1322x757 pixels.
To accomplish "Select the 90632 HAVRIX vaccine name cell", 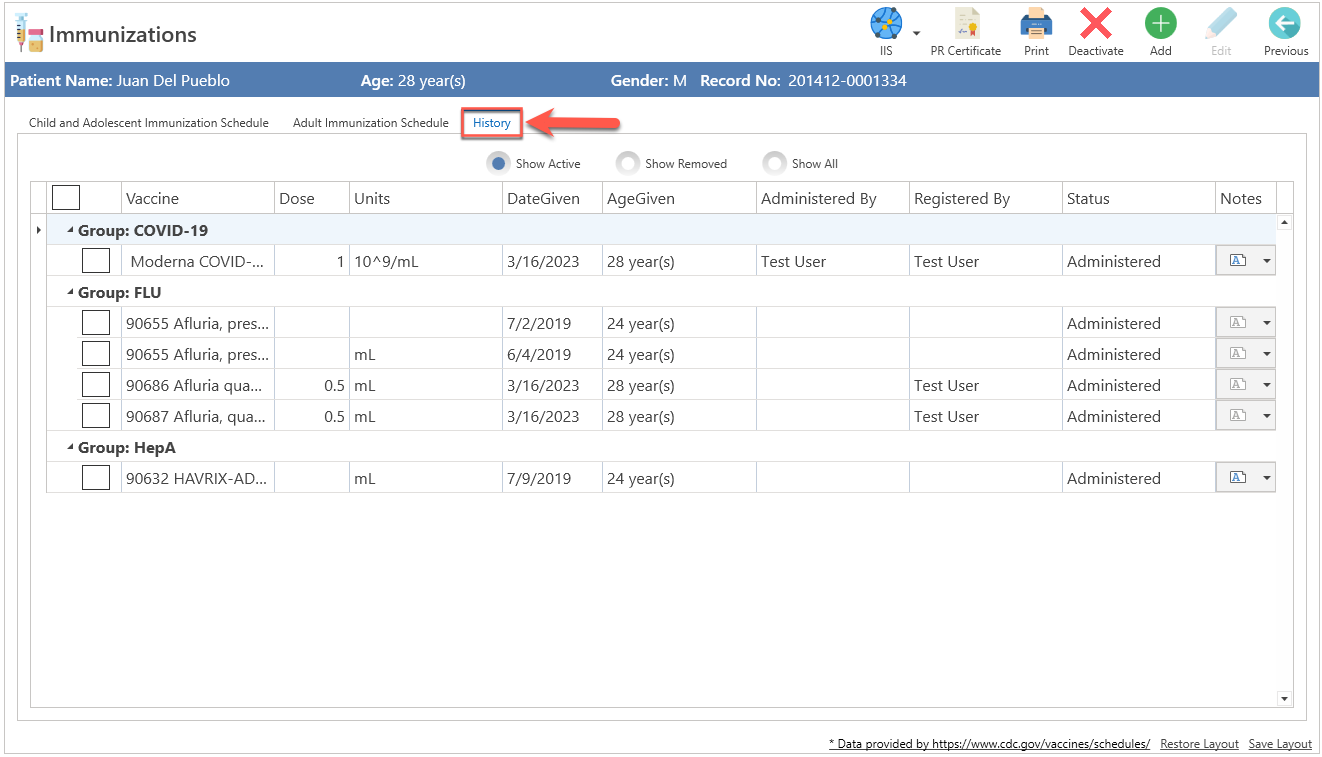I will tap(198, 478).
